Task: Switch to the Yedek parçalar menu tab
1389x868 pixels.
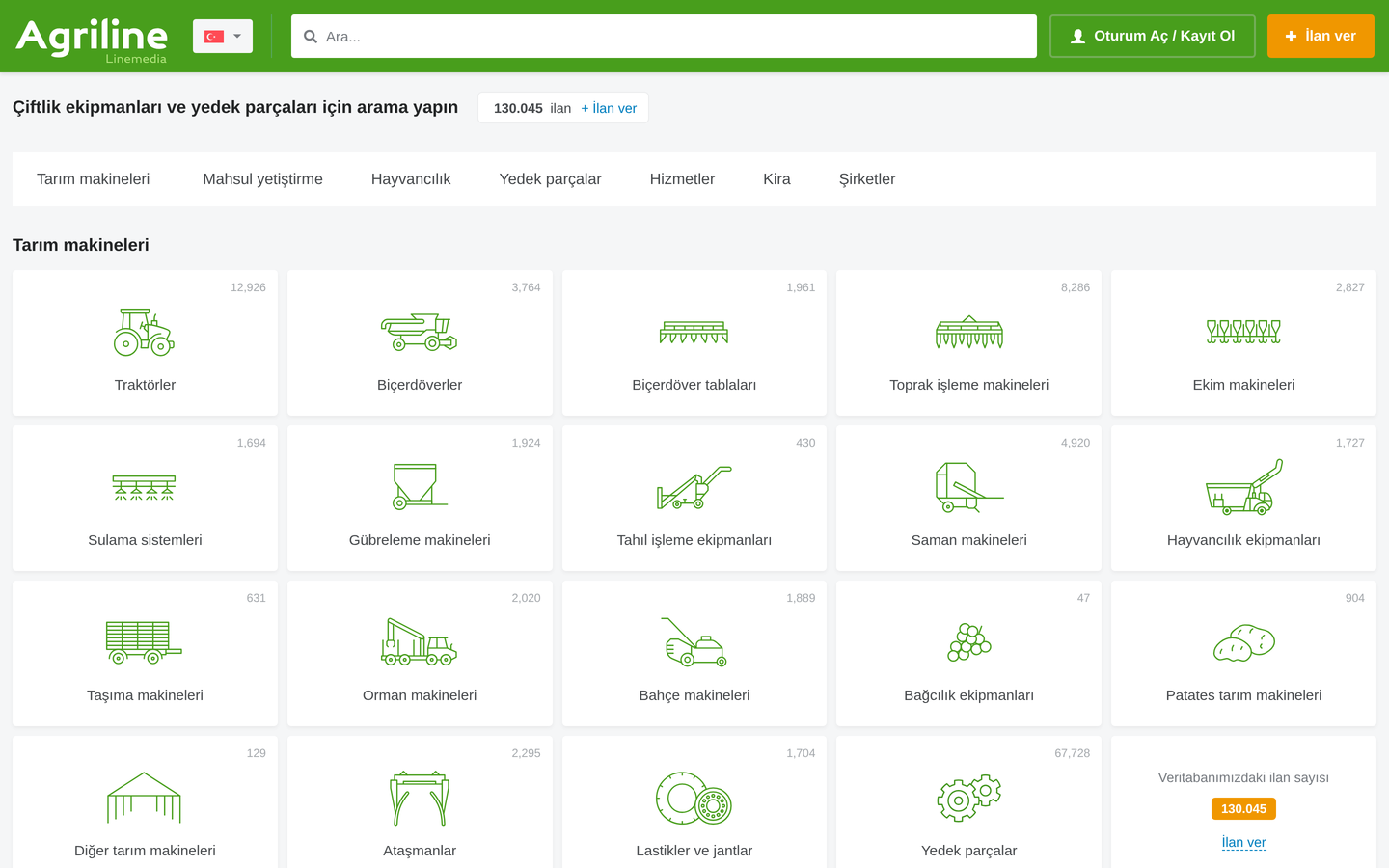Action: pyautogui.click(x=550, y=179)
